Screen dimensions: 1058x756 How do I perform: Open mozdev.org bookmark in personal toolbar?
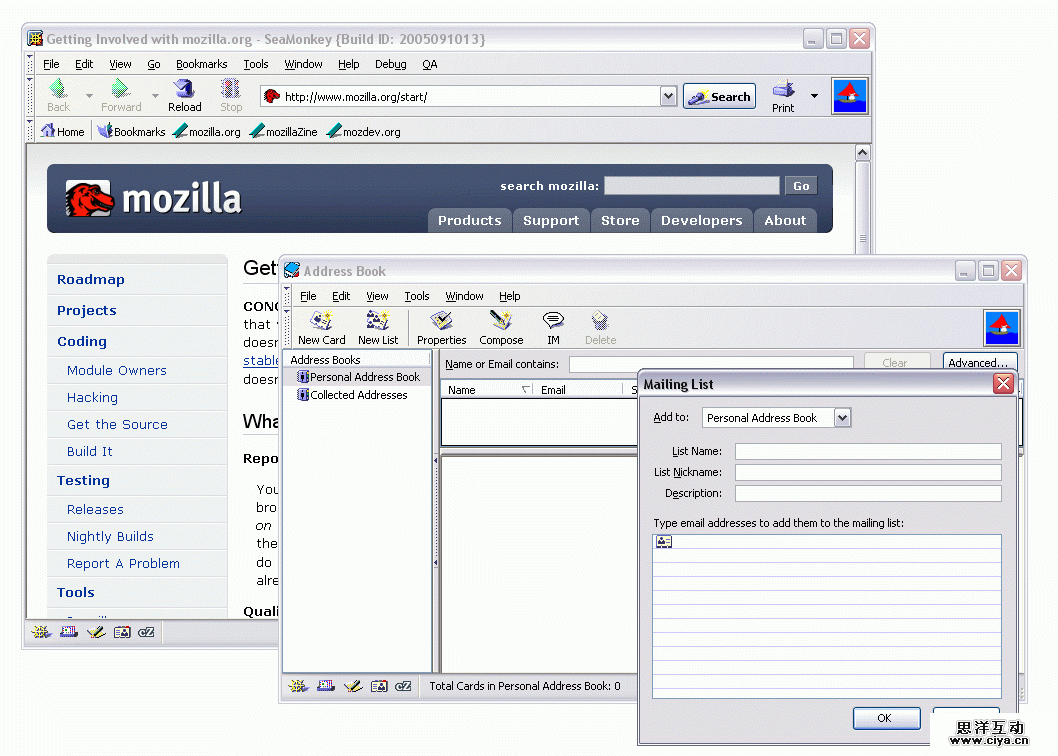(x=364, y=132)
